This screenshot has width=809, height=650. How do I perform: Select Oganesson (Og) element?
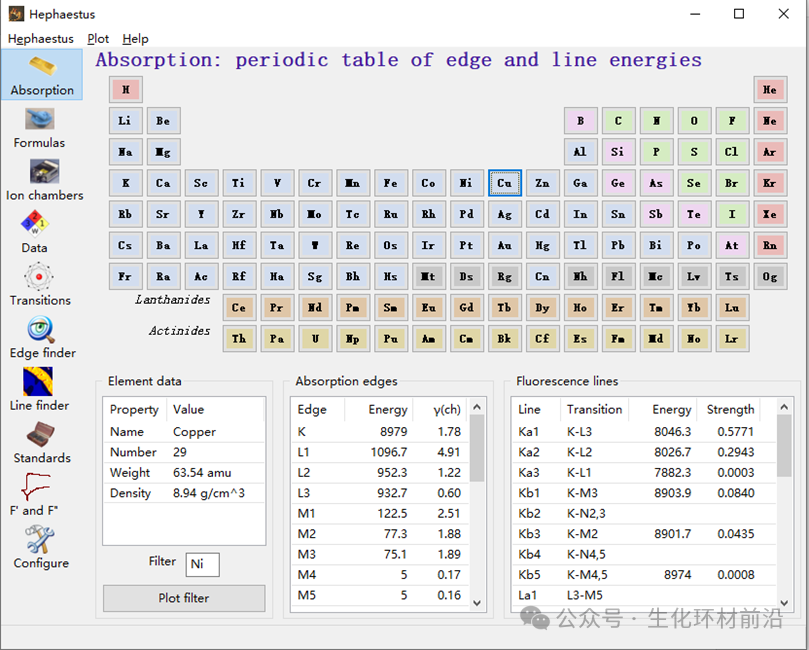pos(770,277)
